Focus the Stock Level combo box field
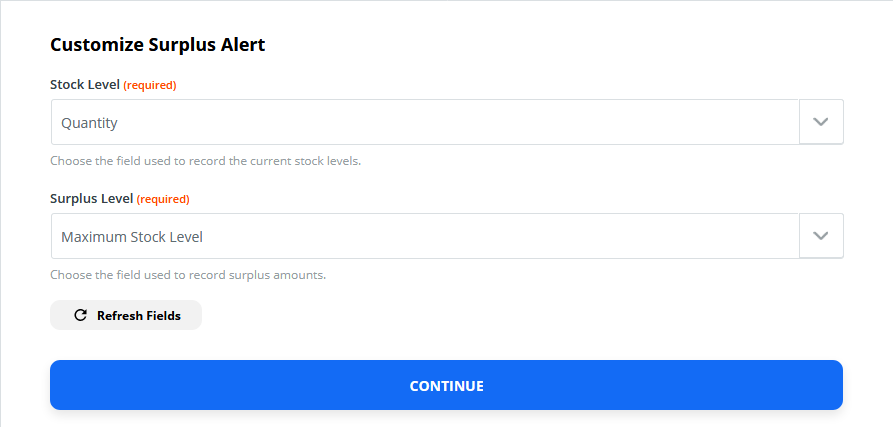The image size is (893, 427). pyautogui.click(x=425, y=122)
